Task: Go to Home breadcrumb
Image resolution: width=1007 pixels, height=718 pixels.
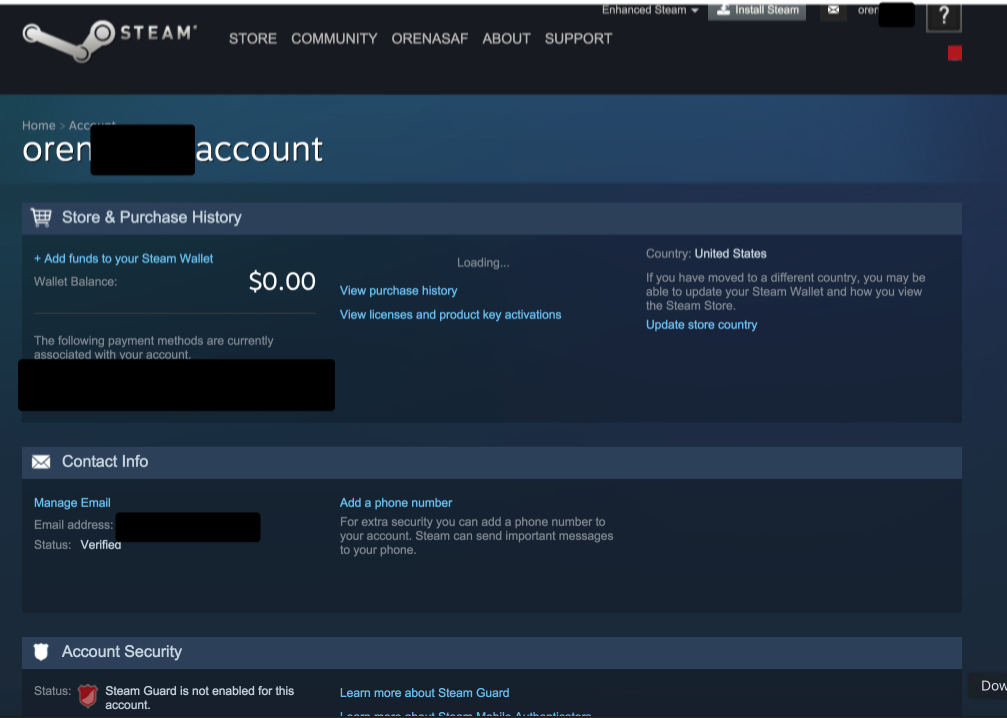Action: (x=39, y=125)
